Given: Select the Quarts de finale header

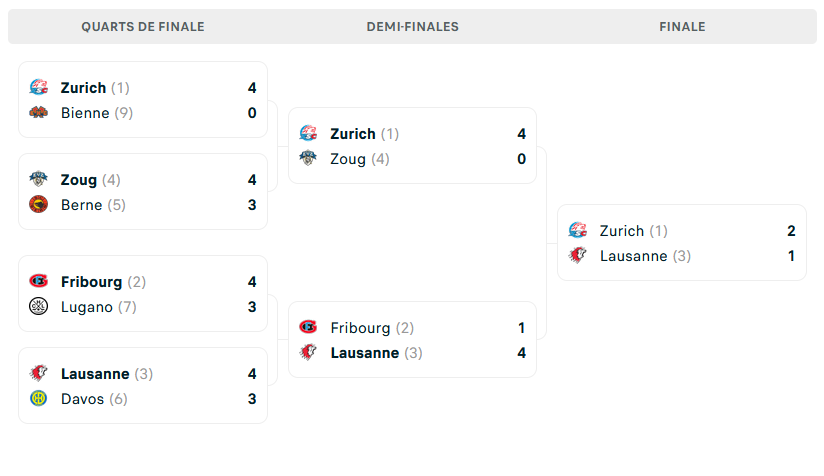Looking at the screenshot, I should (x=143, y=27).
